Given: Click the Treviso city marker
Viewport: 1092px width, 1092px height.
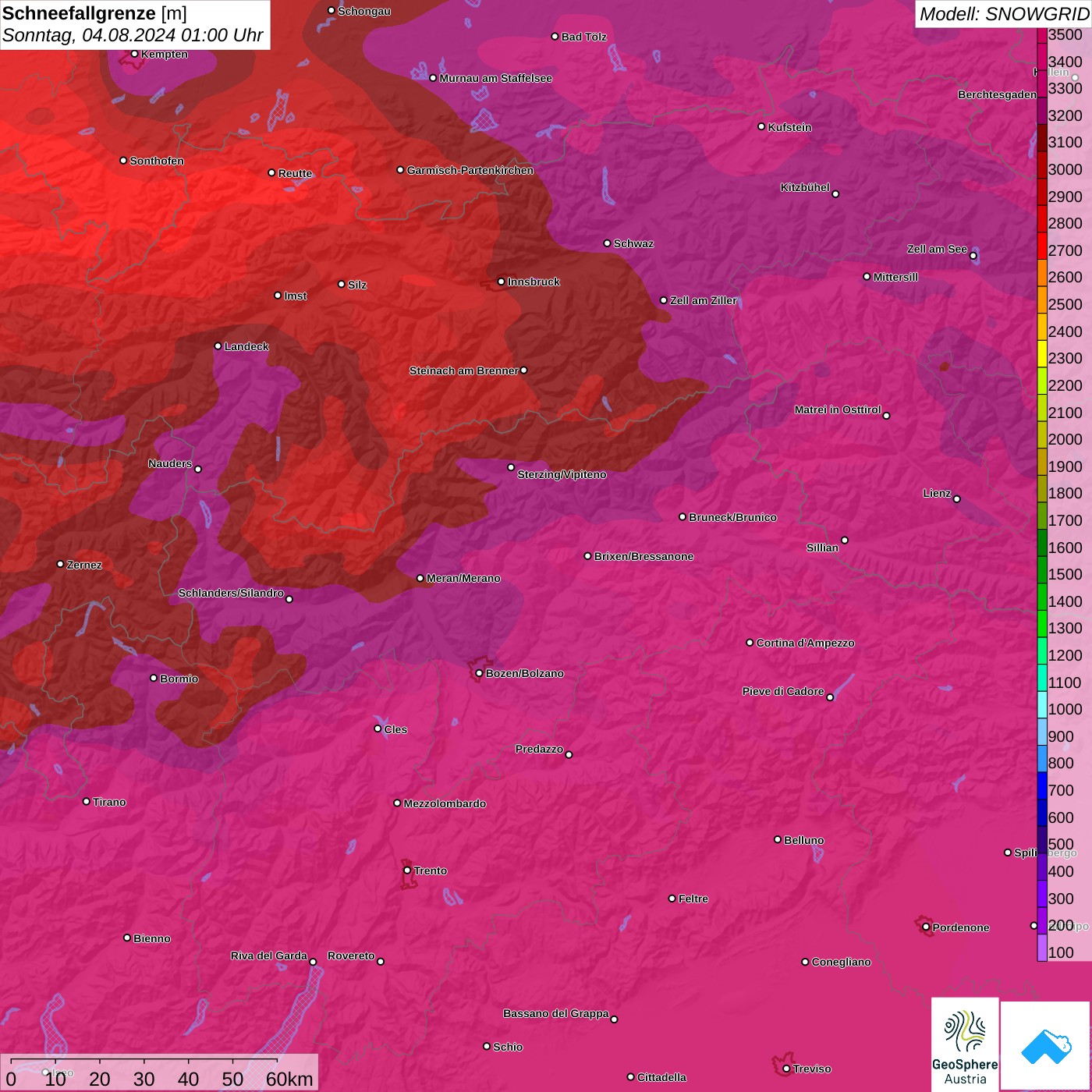Looking at the screenshot, I should 786,1069.
